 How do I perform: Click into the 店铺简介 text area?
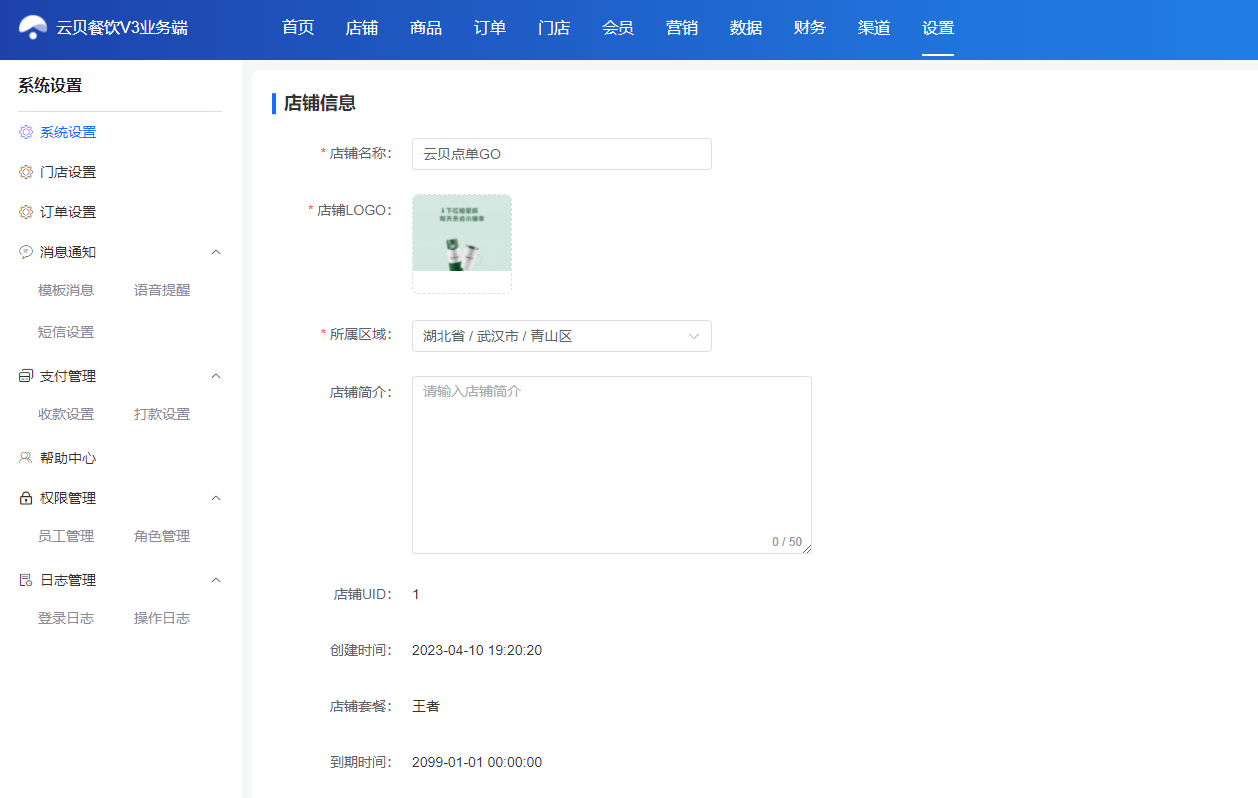(x=612, y=465)
